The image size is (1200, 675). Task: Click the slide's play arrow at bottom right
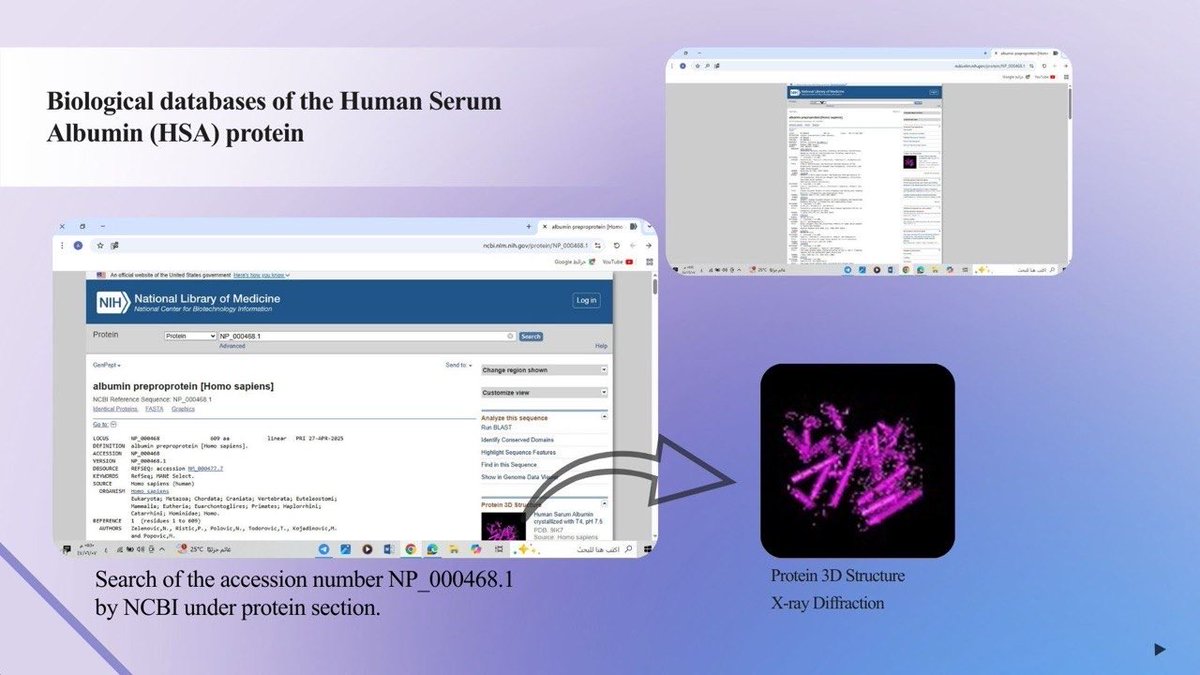click(x=1159, y=649)
